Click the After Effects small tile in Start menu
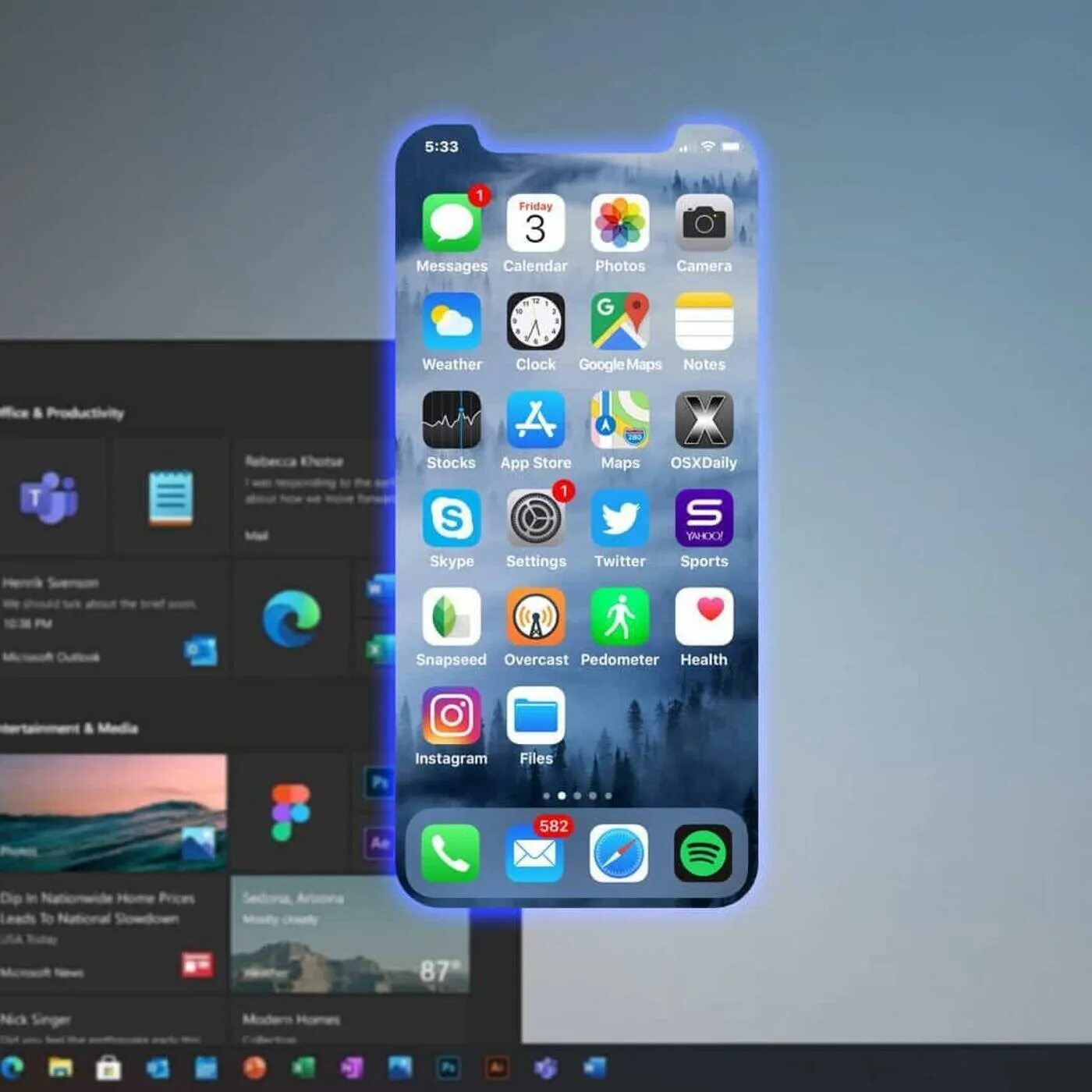Image resolution: width=1092 pixels, height=1092 pixels. (380, 842)
